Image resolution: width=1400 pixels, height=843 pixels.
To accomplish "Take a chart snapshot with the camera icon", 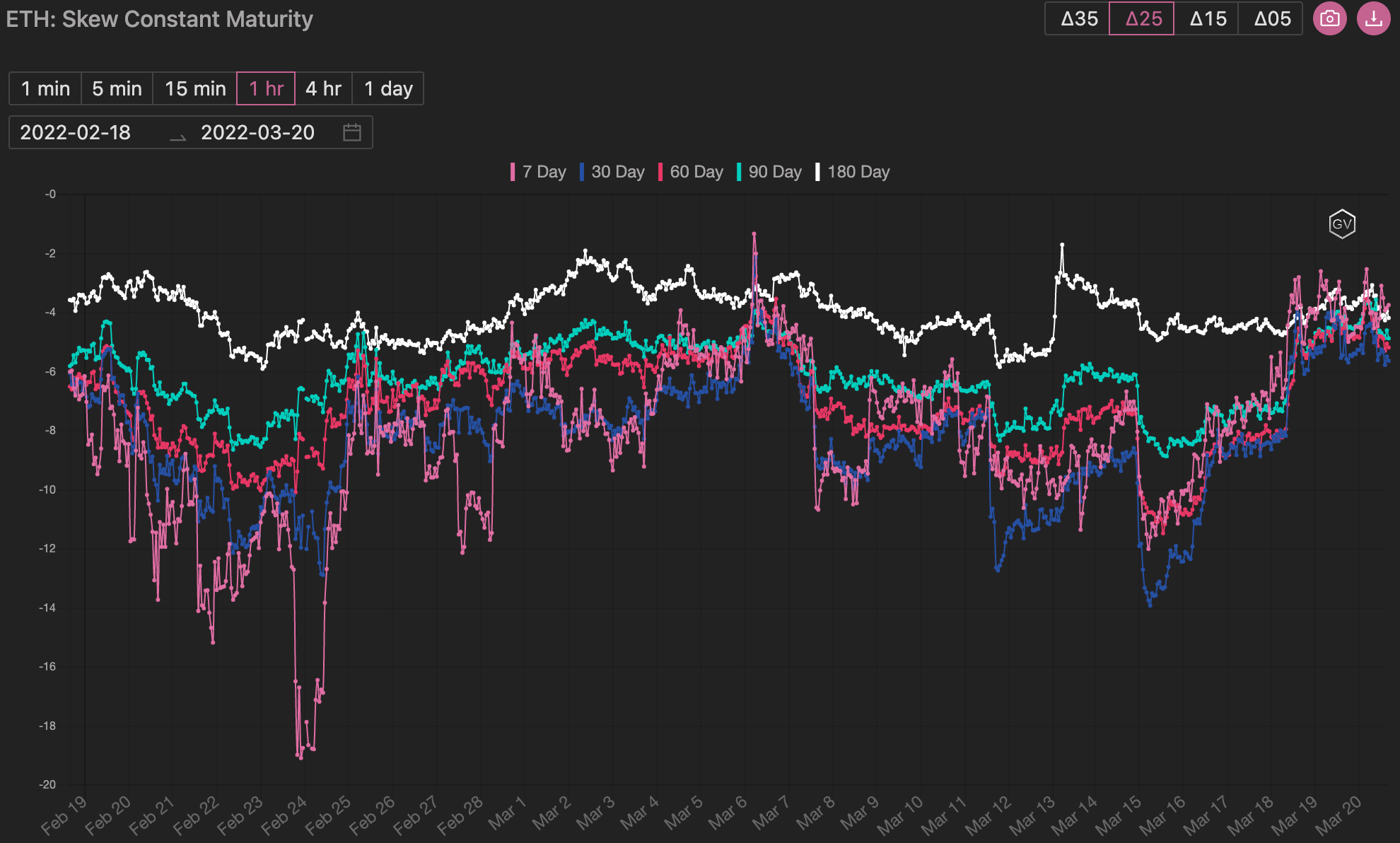I will point(1329,18).
